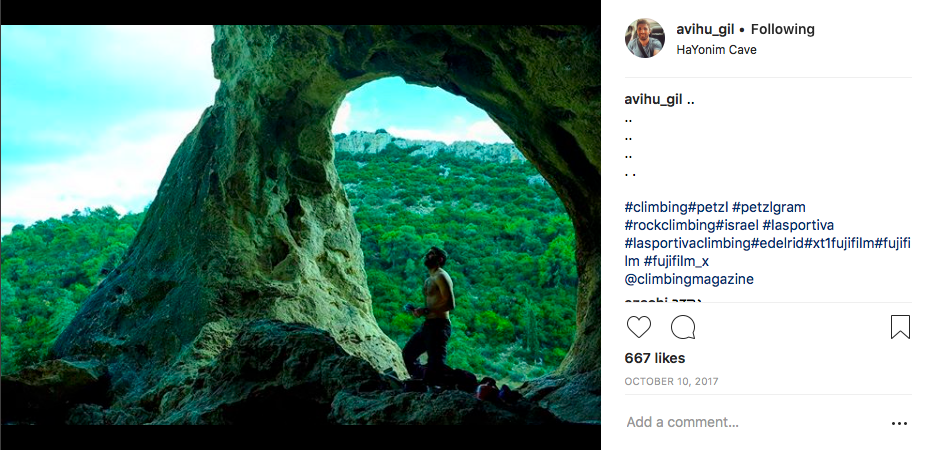Screen dimensions: 936x450
Task: Toggle the Following status for avihu_gil
Action: (783, 29)
